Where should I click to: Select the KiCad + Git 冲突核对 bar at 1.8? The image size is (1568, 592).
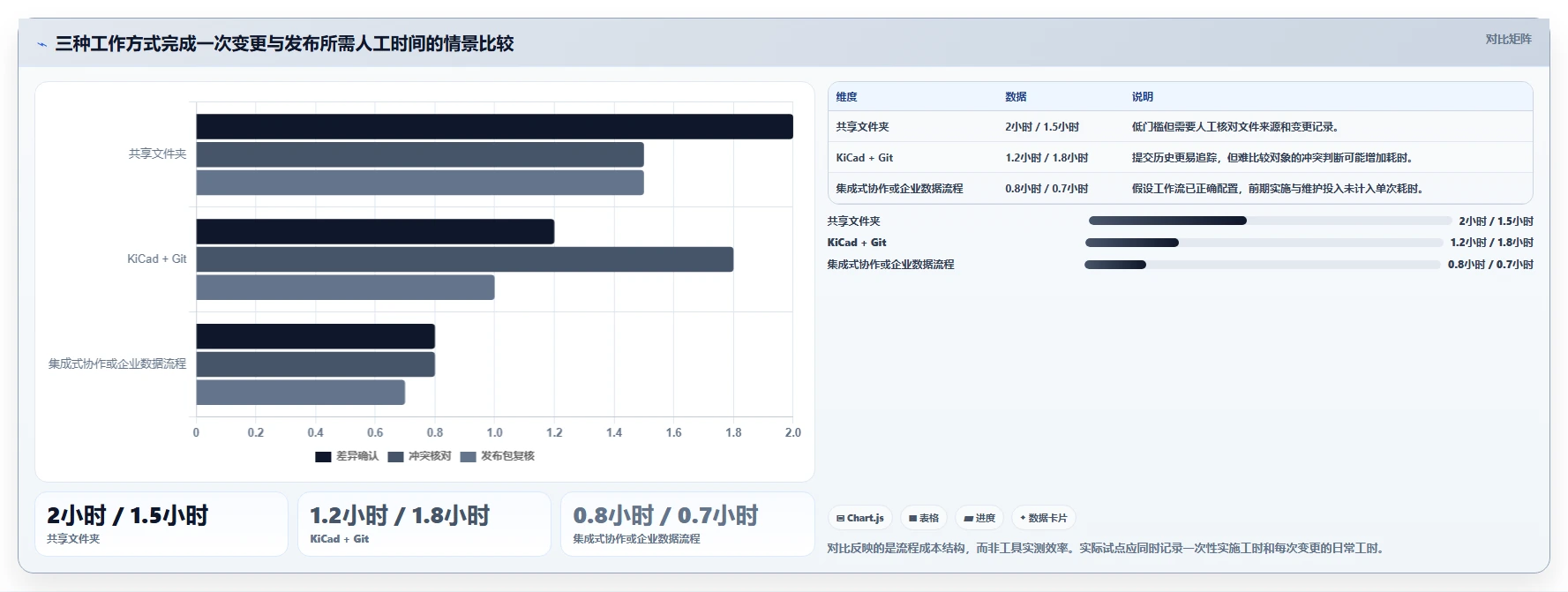tap(464, 259)
